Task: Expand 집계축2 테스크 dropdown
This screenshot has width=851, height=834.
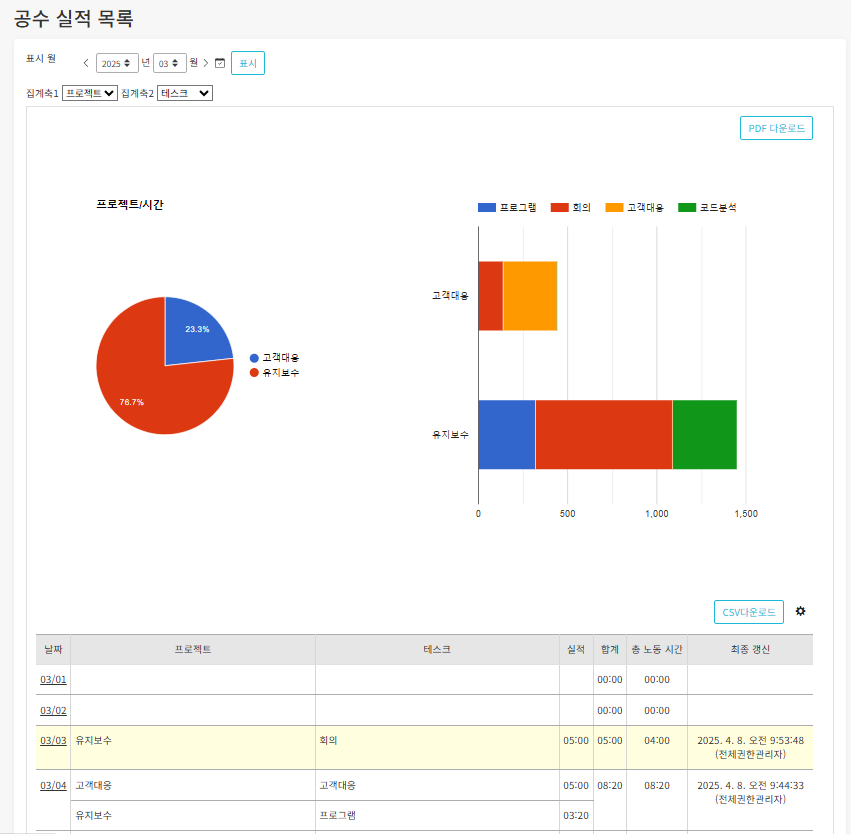Action: pos(185,93)
